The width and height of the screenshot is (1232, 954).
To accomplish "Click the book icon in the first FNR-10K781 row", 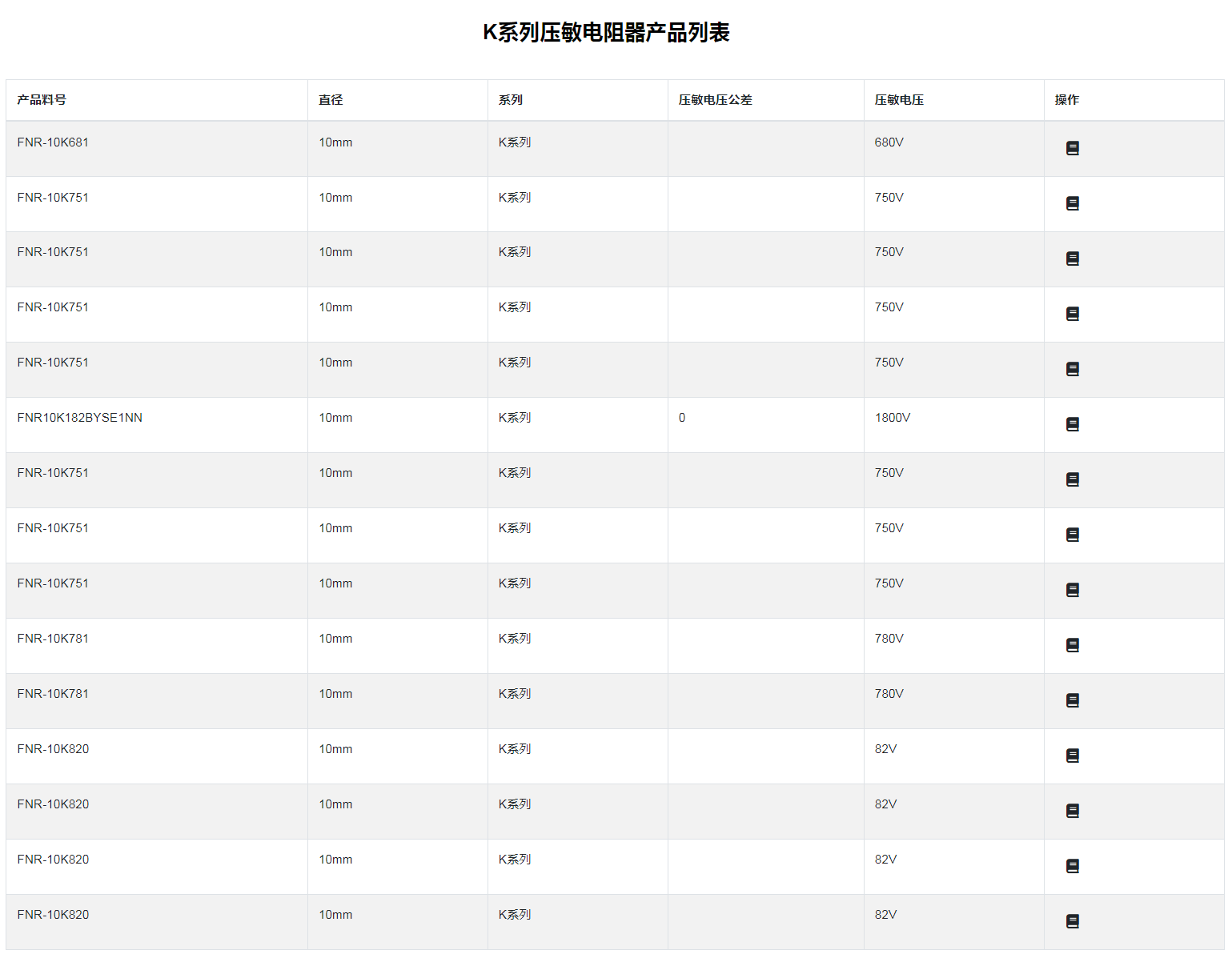I will pyautogui.click(x=1073, y=645).
